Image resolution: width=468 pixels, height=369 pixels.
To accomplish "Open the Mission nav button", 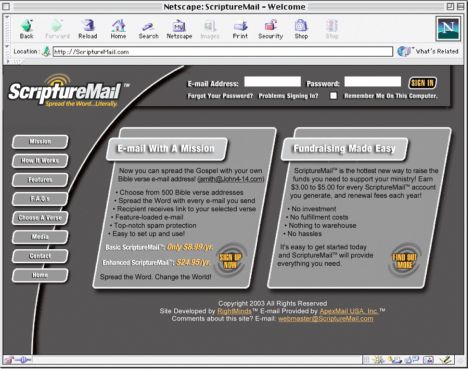I will [40, 142].
